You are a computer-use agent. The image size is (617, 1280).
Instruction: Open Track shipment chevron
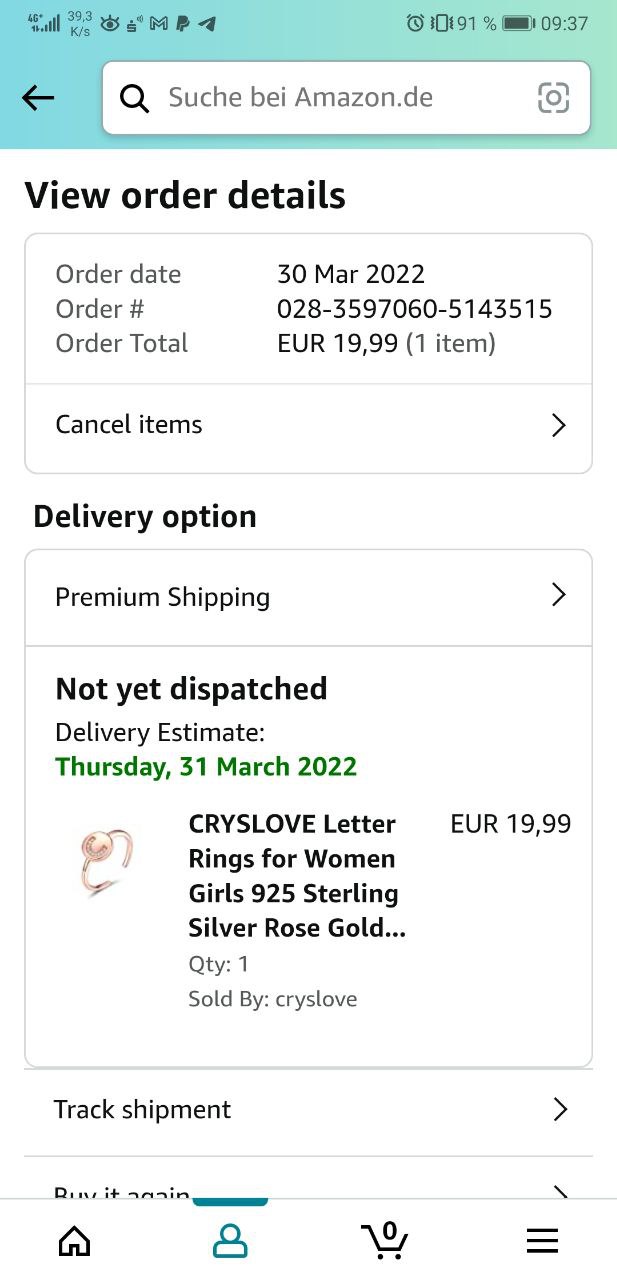tap(560, 1109)
